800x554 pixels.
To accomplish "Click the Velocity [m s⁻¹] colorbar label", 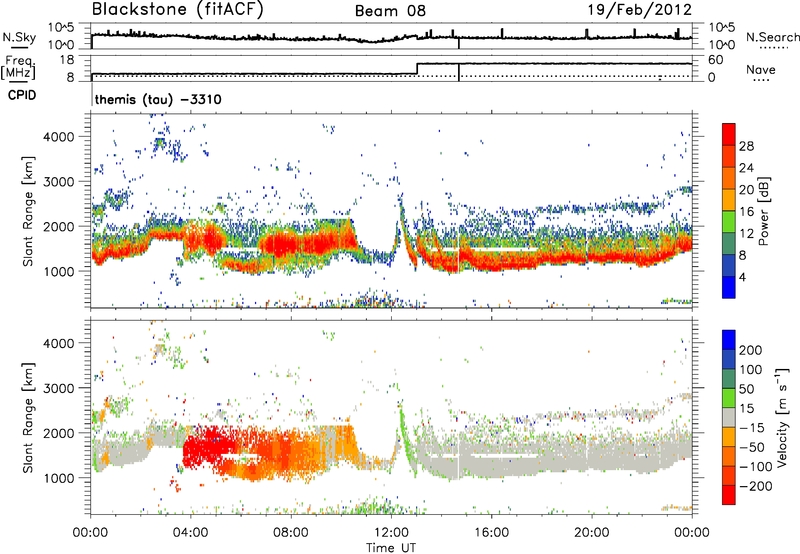I will coord(782,416).
